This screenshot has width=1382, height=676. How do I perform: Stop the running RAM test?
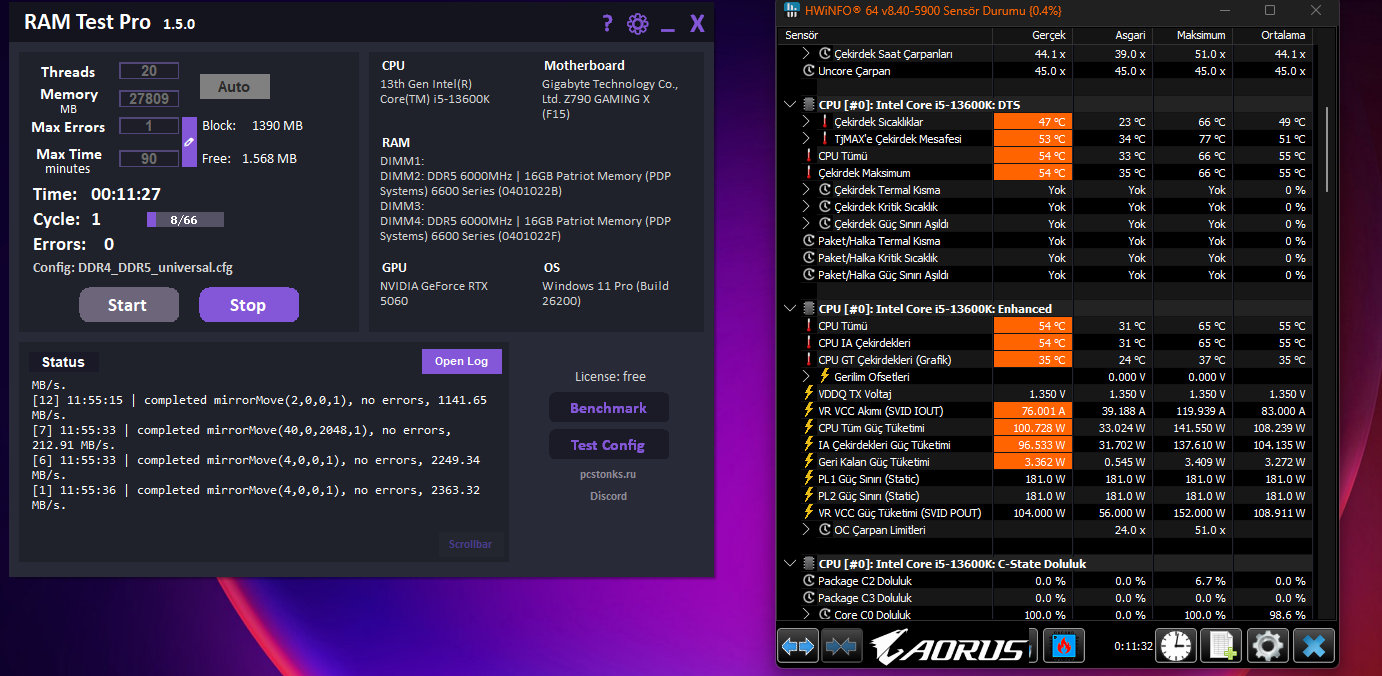point(248,305)
